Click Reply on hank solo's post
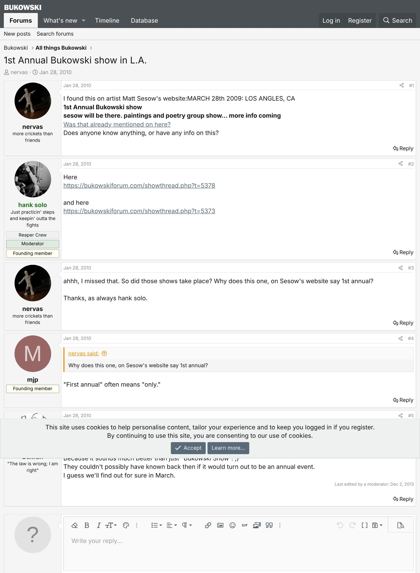The width and height of the screenshot is (420, 573). pyautogui.click(x=403, y=252)
